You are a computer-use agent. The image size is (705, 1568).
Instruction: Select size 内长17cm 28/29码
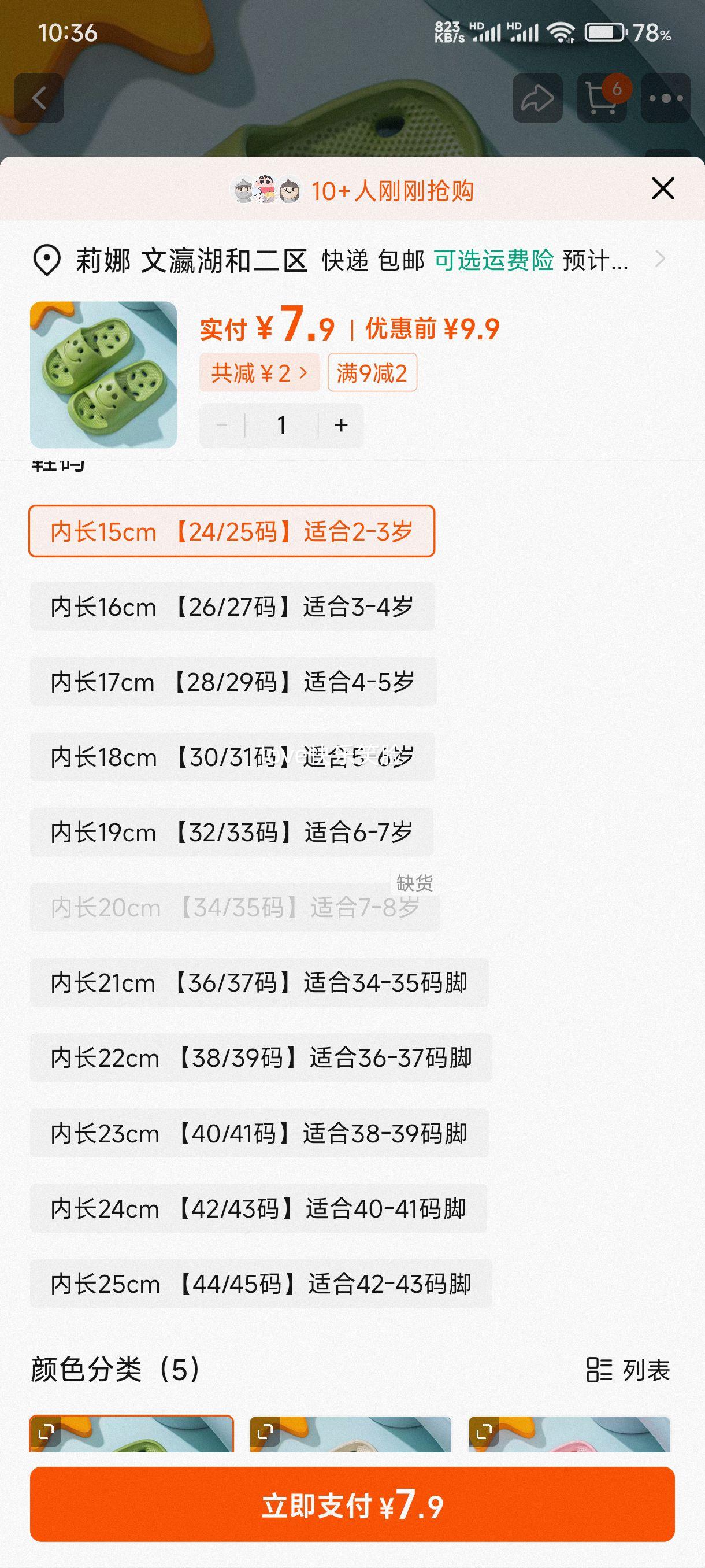[233, 682]
